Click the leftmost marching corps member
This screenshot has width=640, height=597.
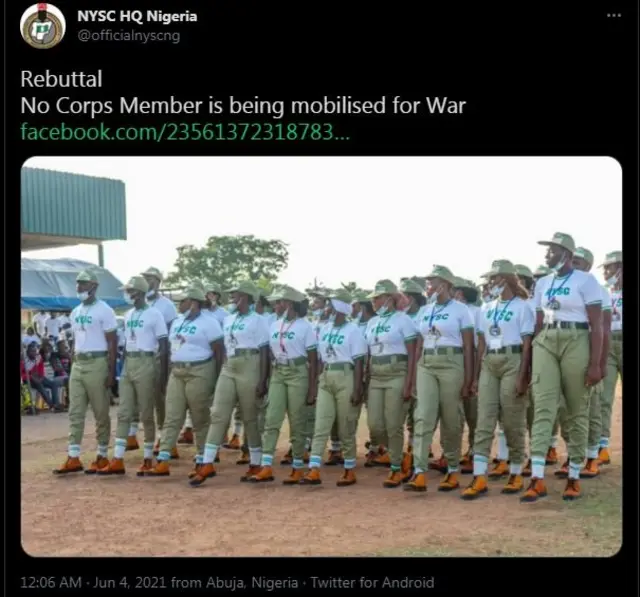(91, 371)
